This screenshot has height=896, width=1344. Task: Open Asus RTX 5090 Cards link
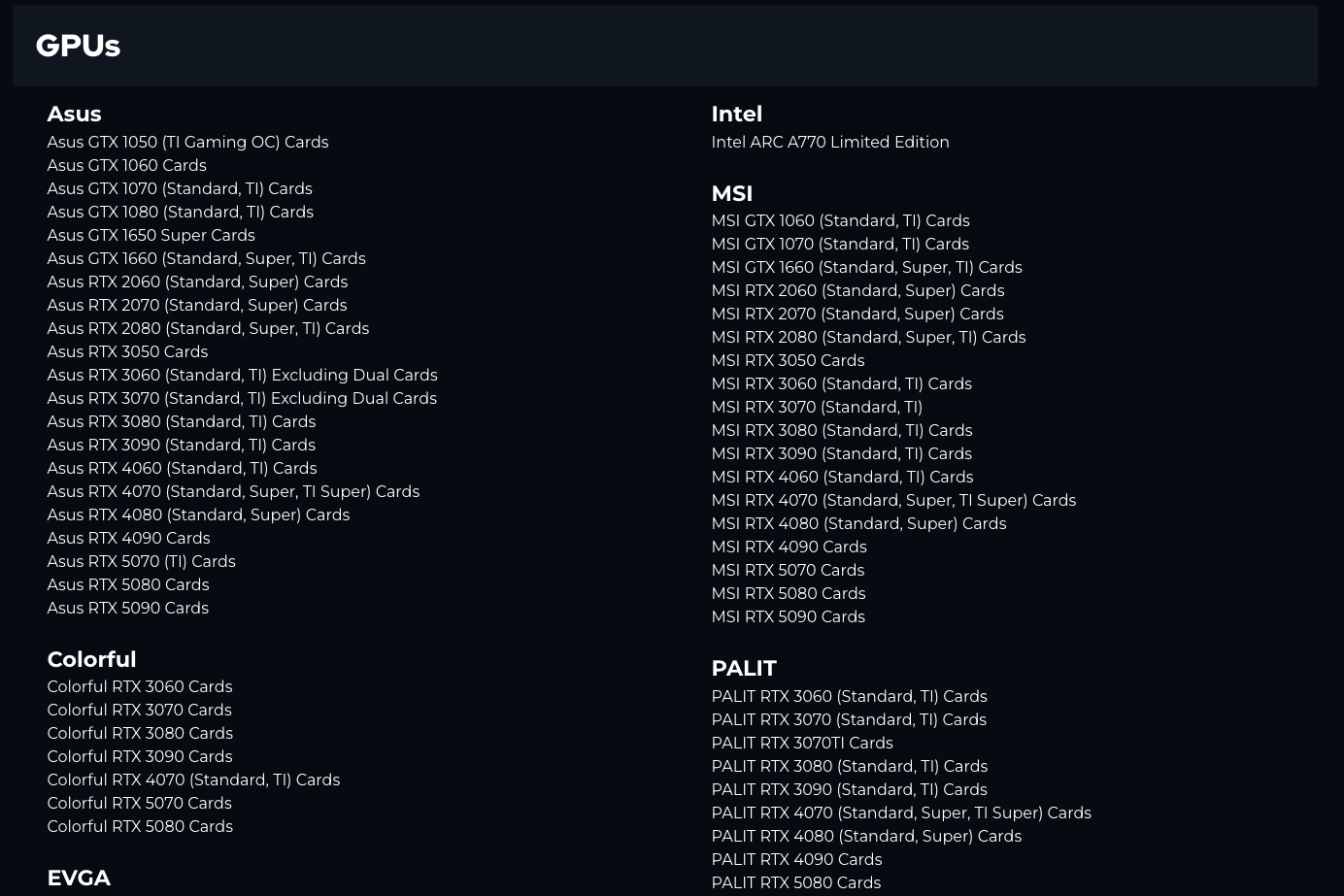click(x=127, y=608)
